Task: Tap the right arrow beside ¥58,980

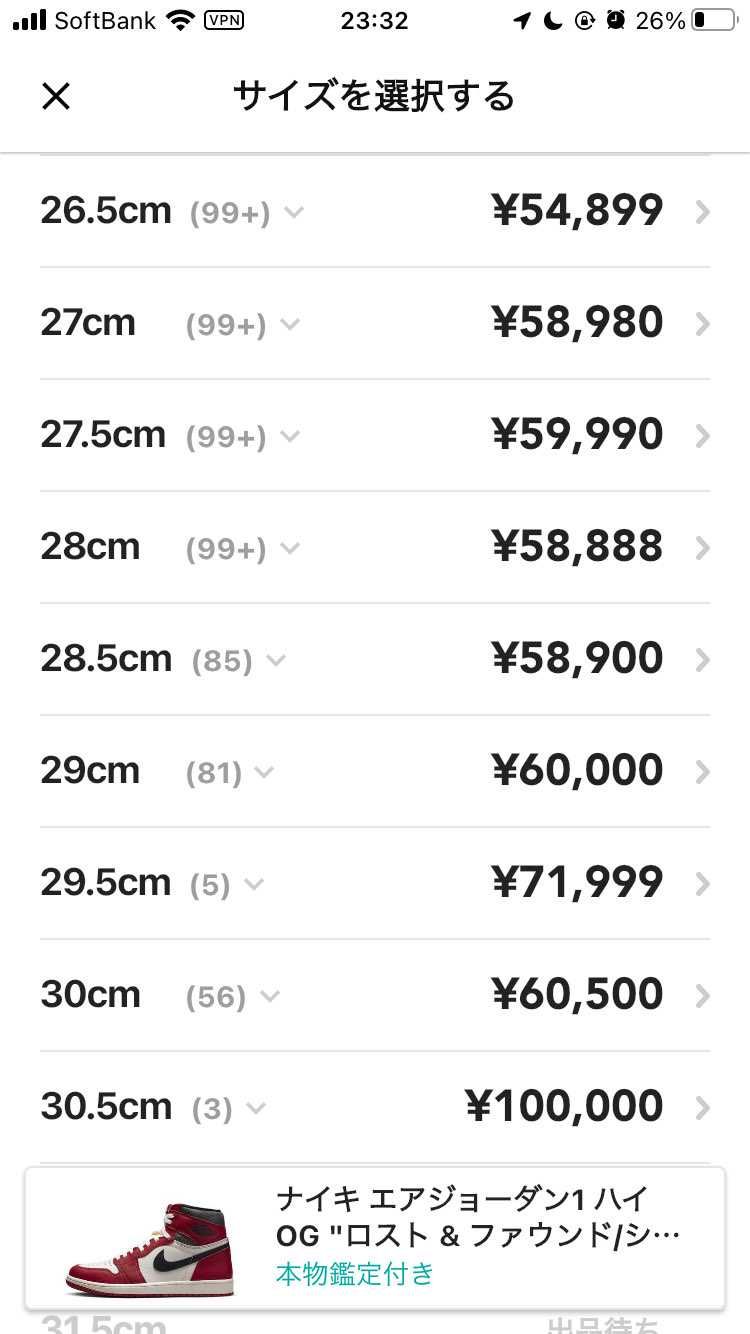Action: coord(703,324)
